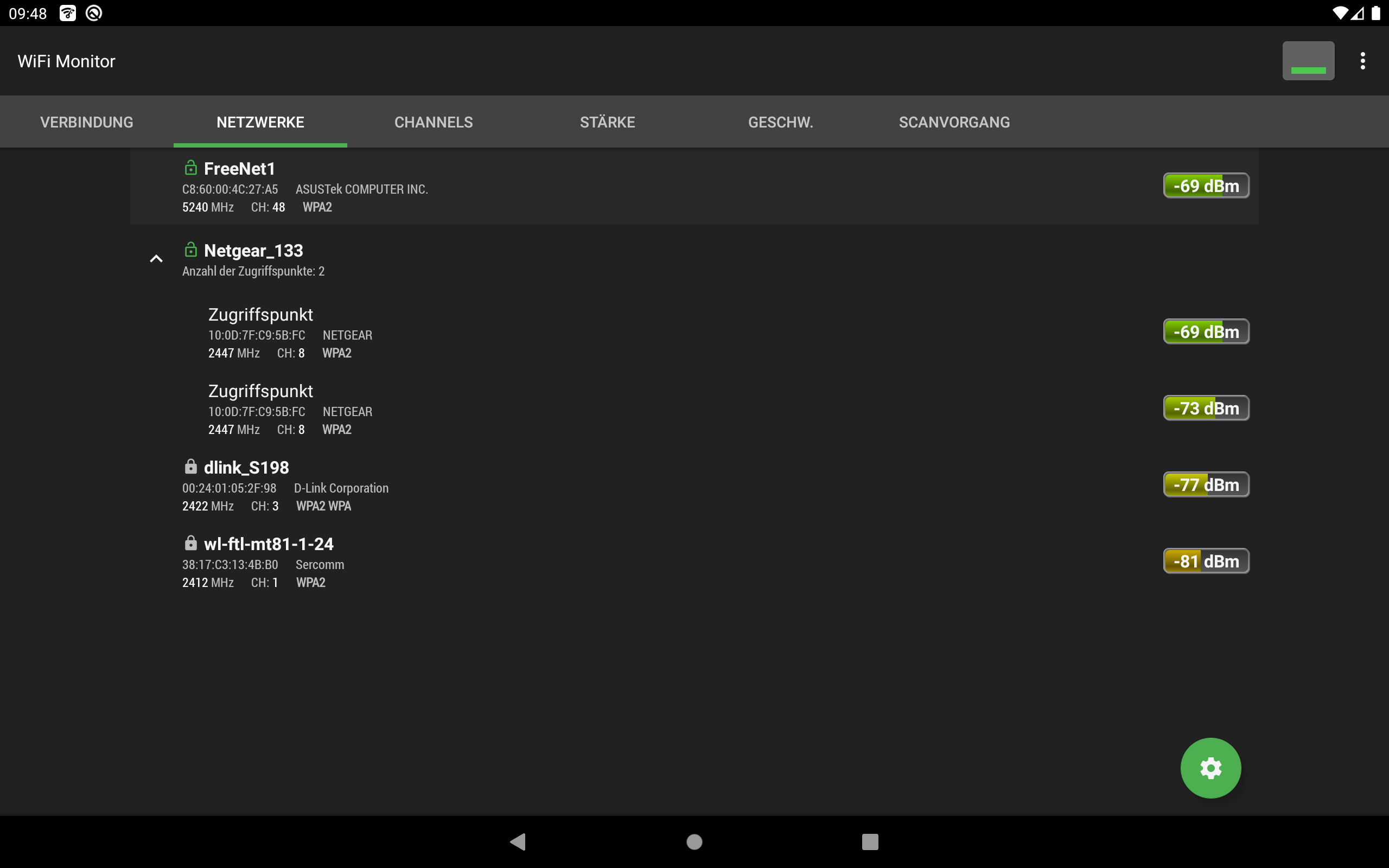Click the -81 dBm badge for wl-ftl-mt81-1-24
This screenshot has height=868, width=1389.
tap(1206, 561)
